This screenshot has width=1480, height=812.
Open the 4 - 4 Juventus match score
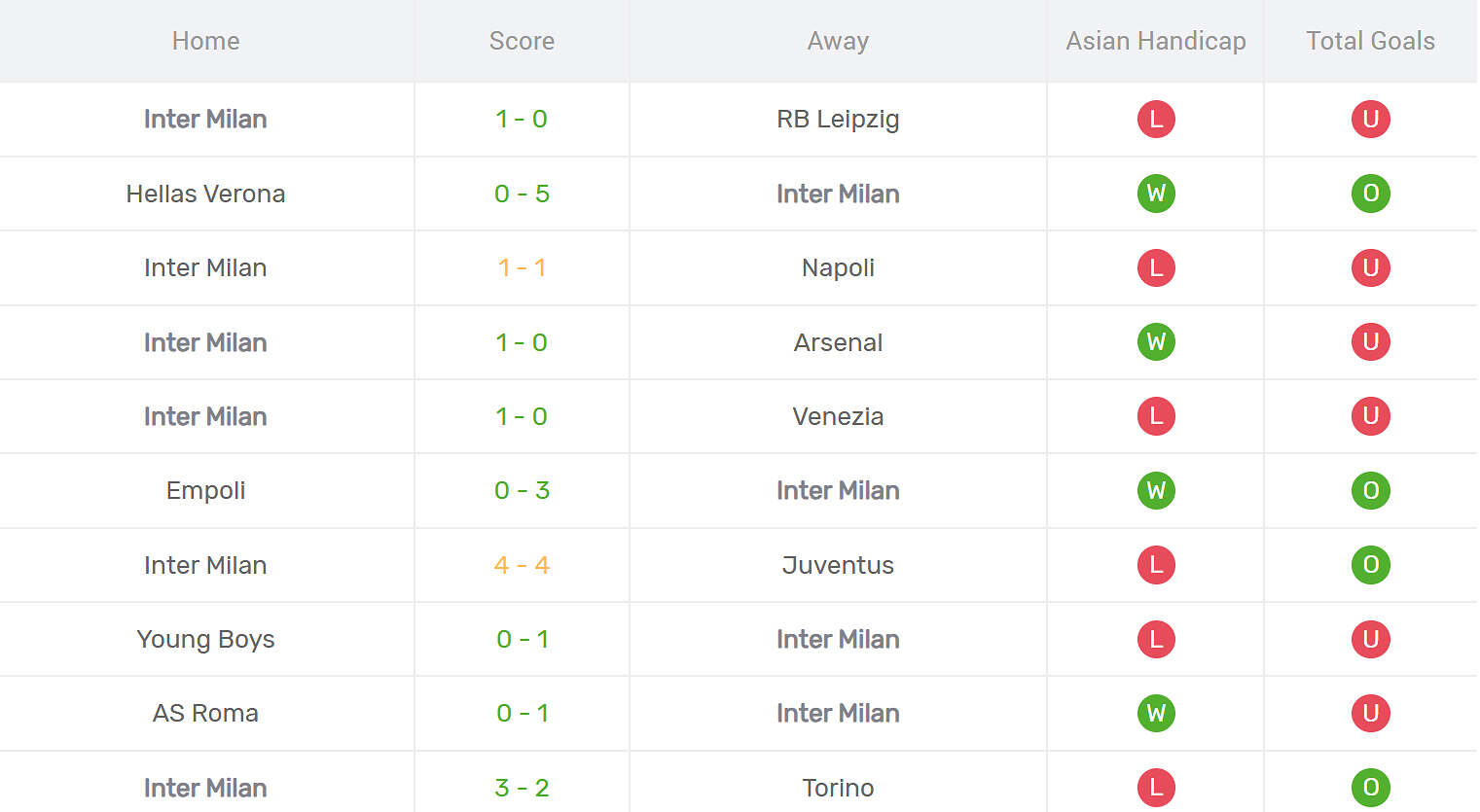pos(522,565)
